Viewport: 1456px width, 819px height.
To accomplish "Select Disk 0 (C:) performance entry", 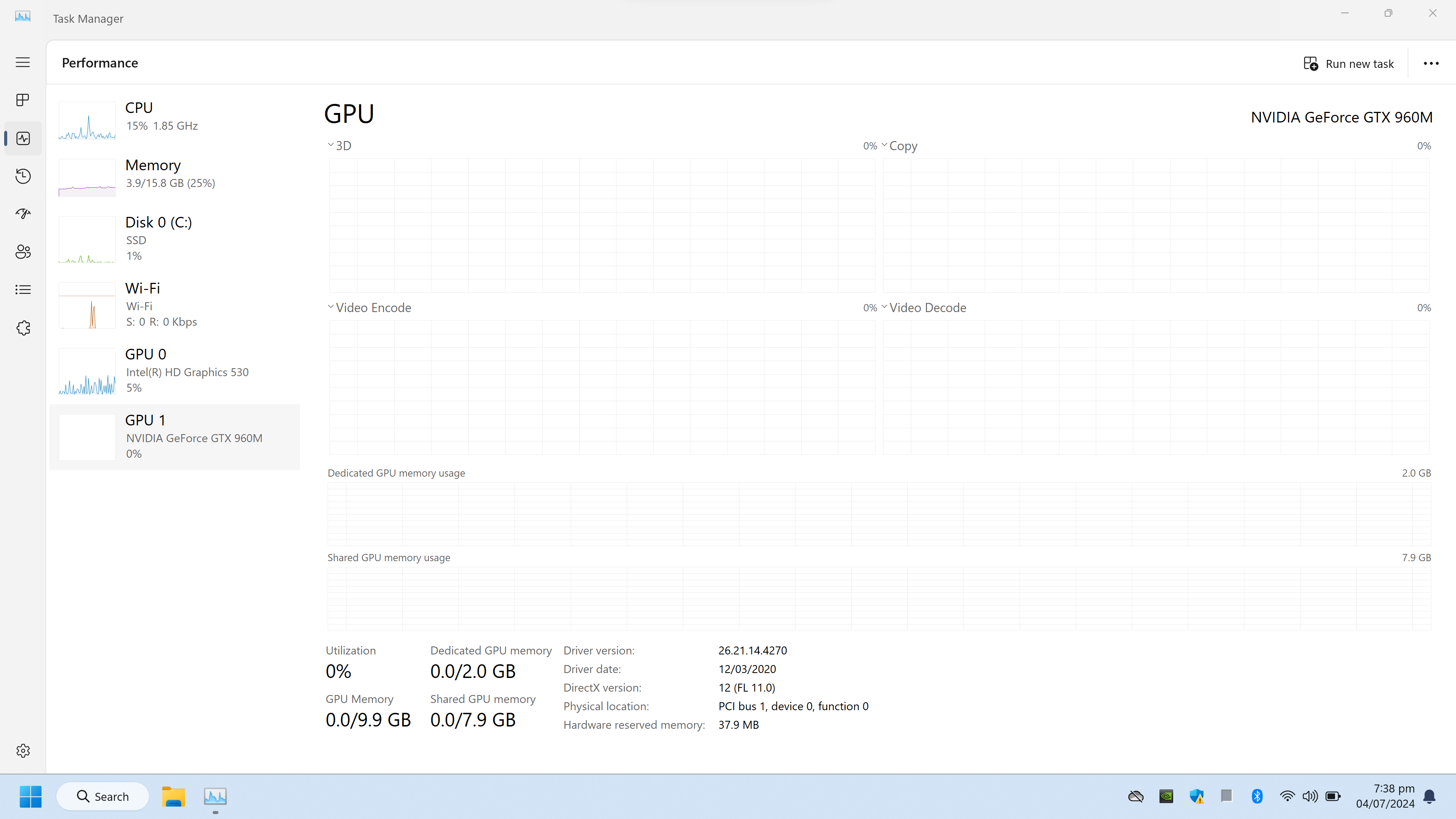I will point(175,238).
